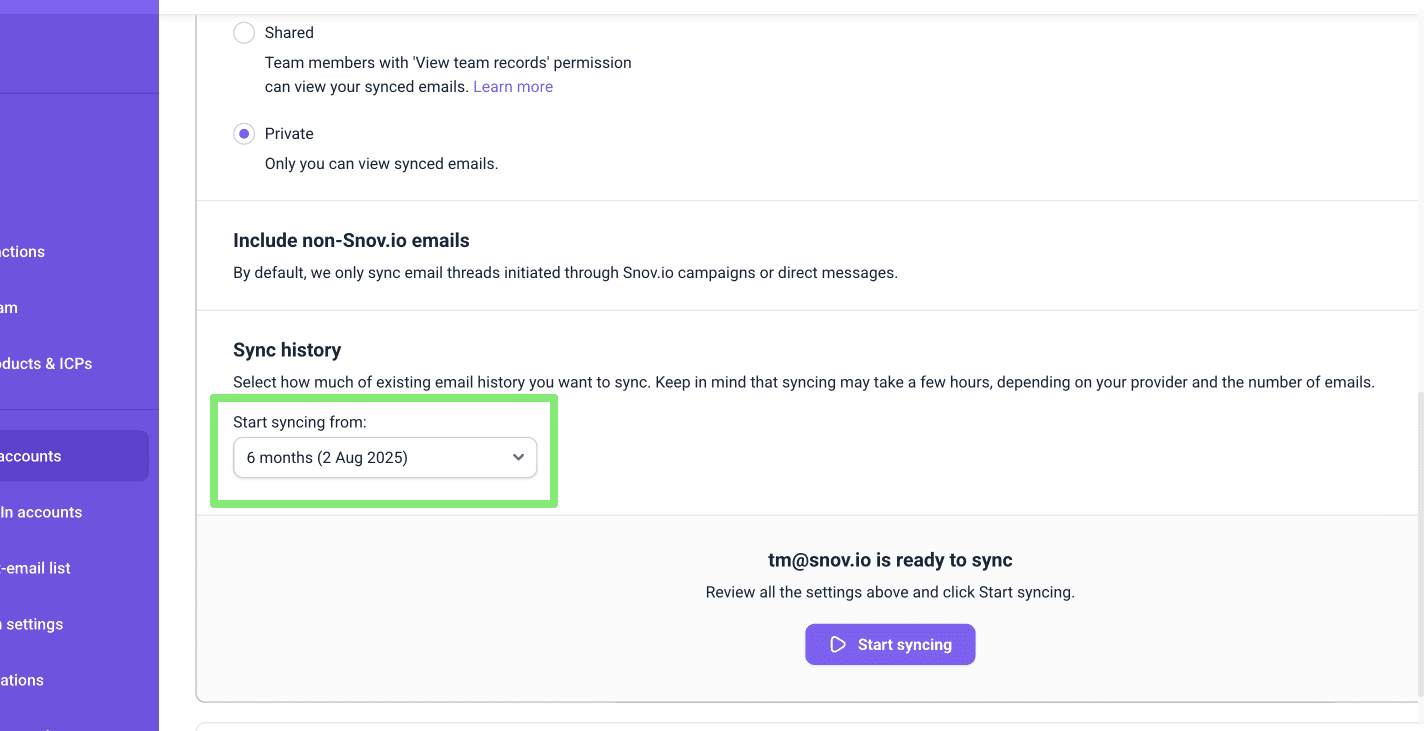Open the Learn more link
This screenshot has width=1424, height=731.
click(x=513, y=87)
